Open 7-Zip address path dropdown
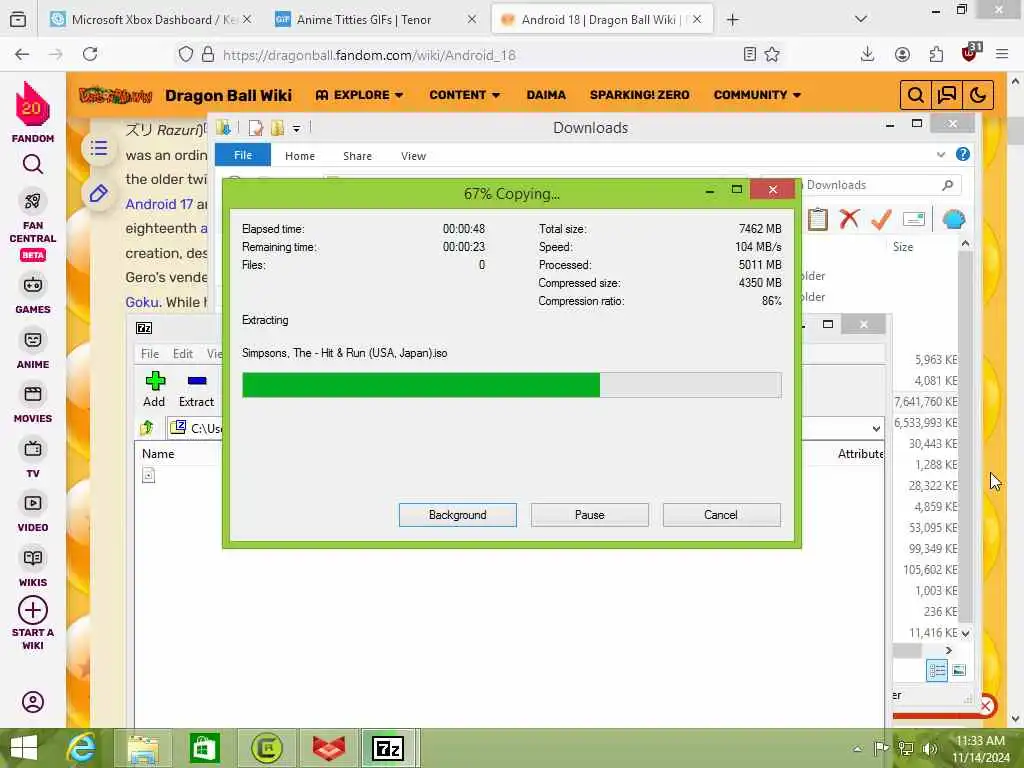The image size is (1024, 768). 876,429
